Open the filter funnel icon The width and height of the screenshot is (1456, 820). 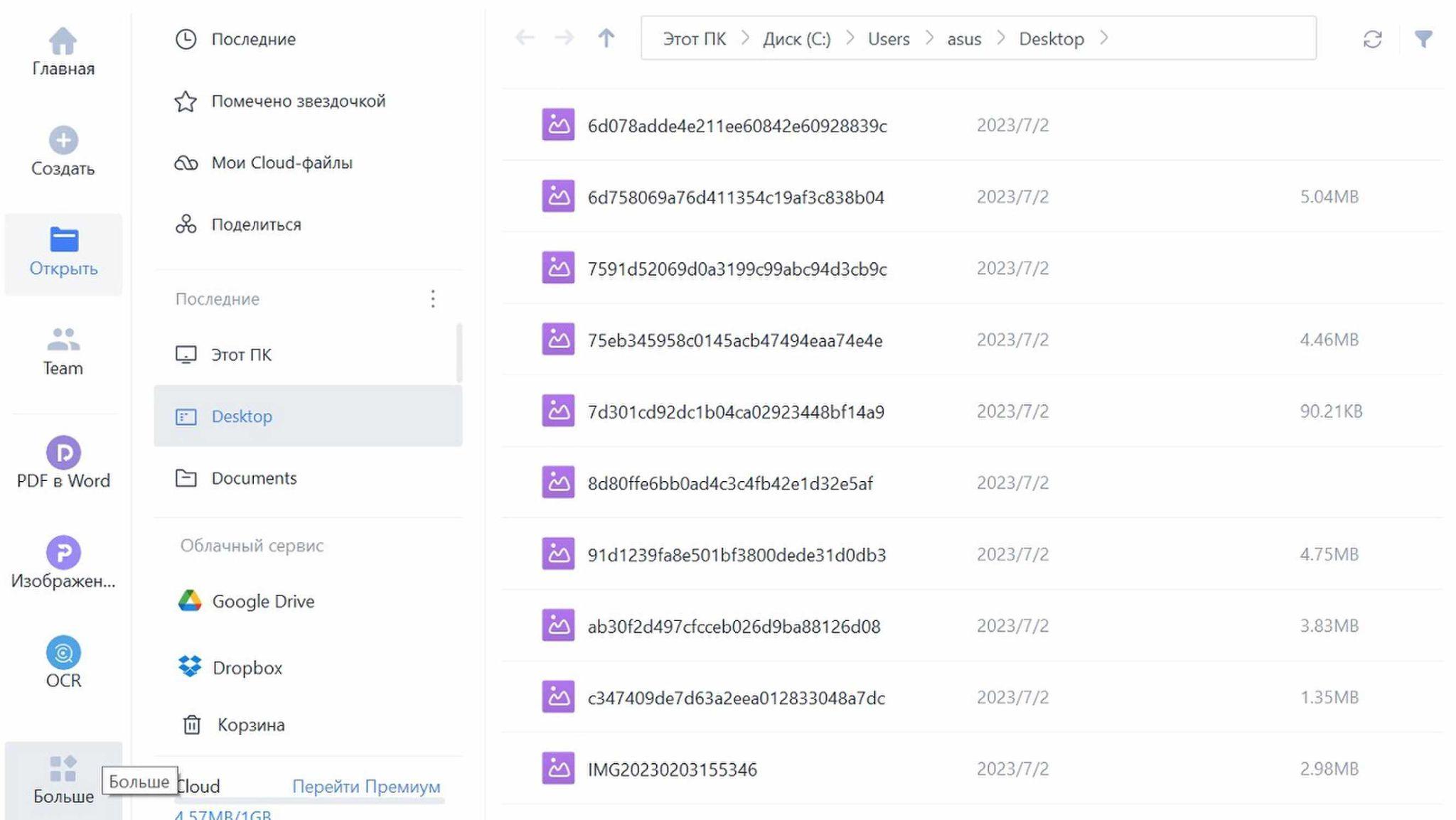[1423, 39]
